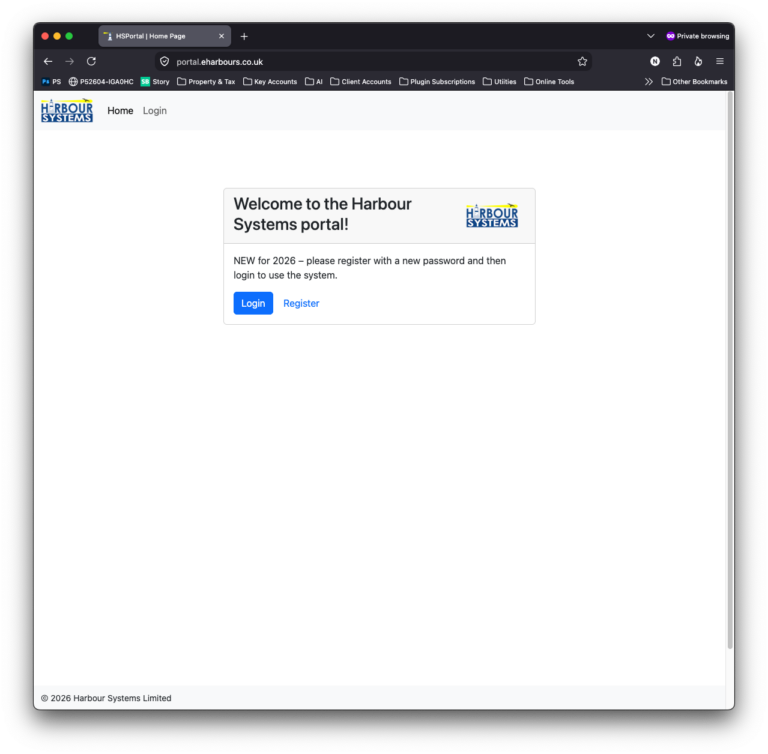Screen dimensions: 768x754
Task: Click the blue Login button
Action: [253, 303]
